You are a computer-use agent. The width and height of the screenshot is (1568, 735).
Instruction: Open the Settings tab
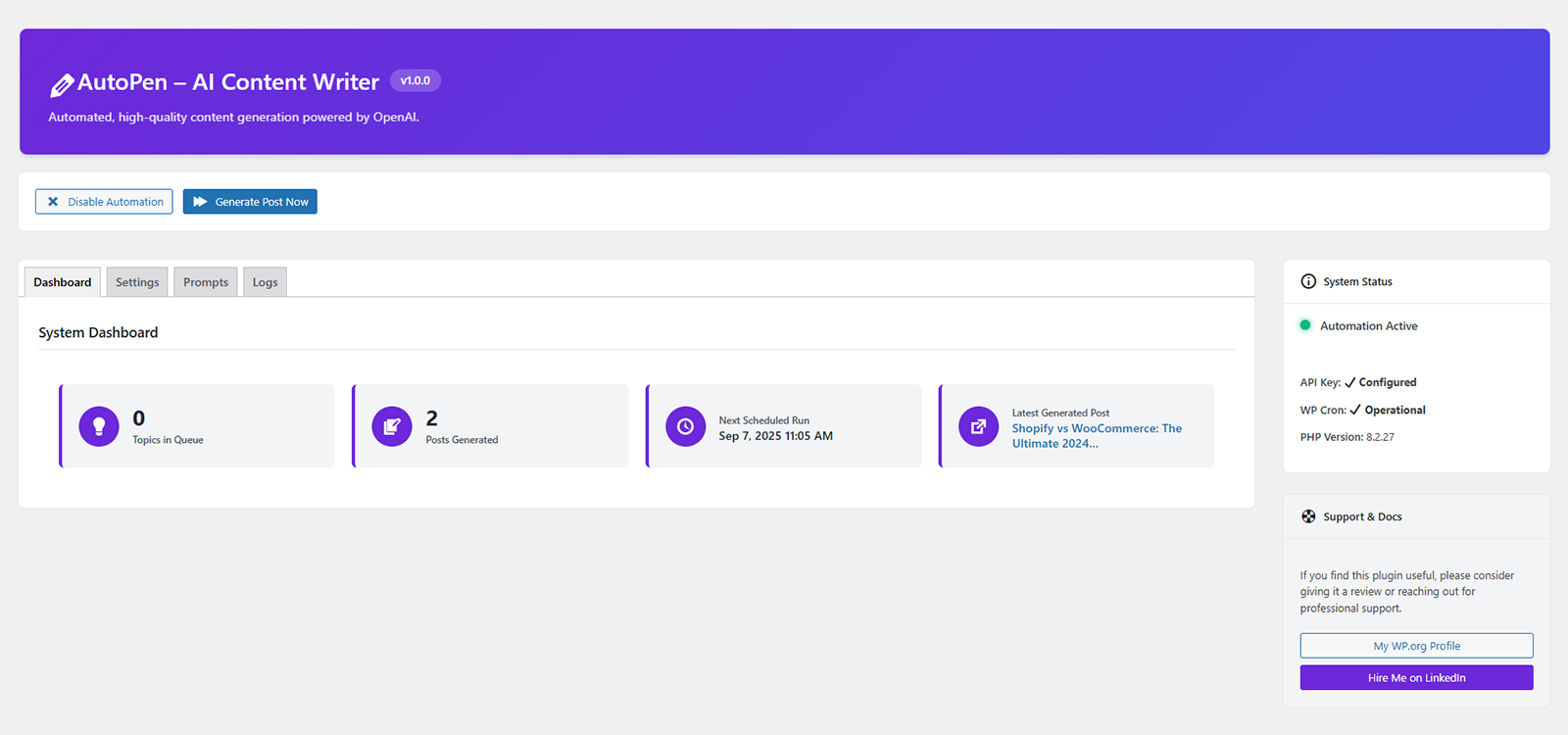(x=137, y=282)
